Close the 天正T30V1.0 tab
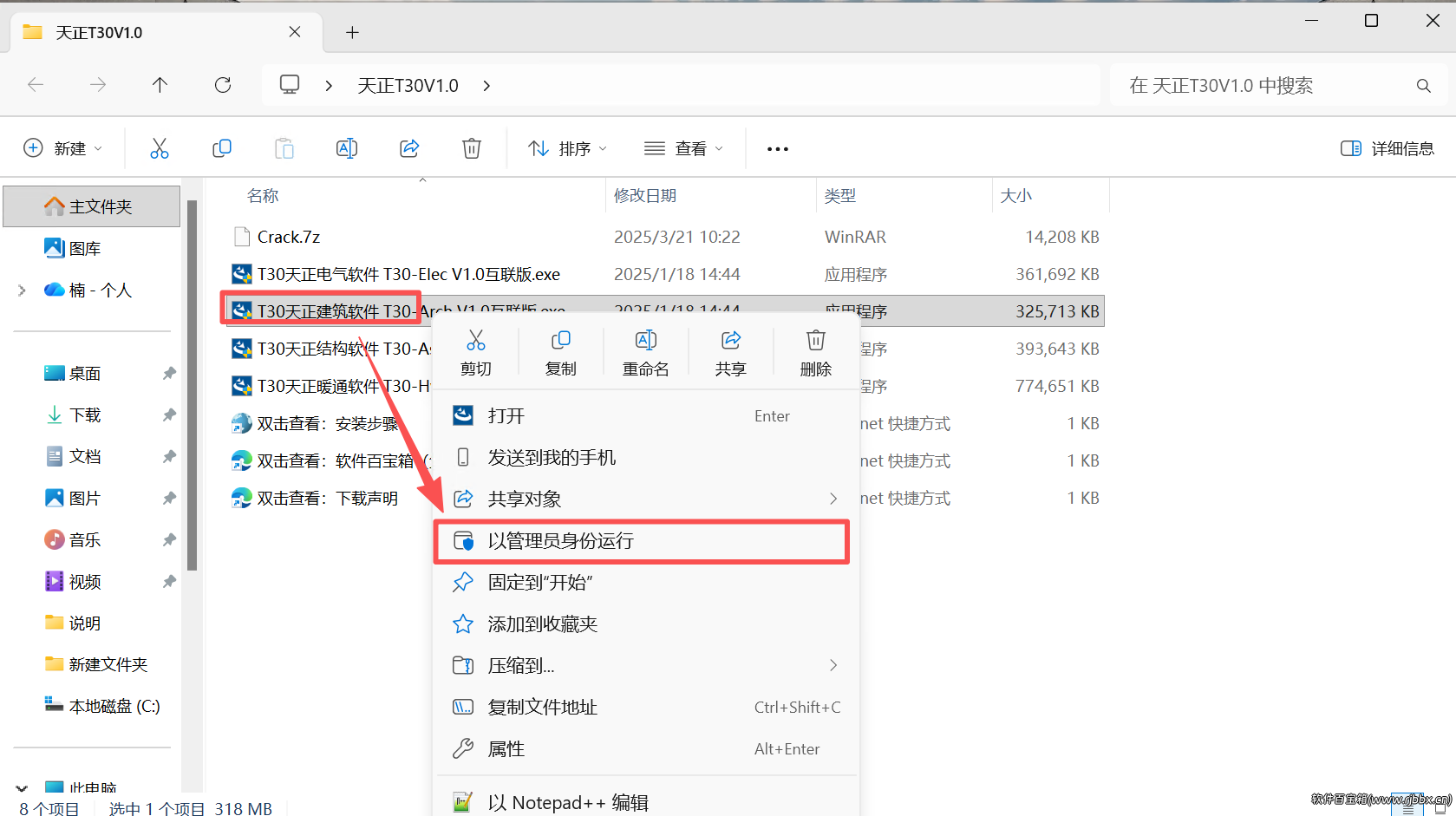1456x816 pixels. (295, 32)
